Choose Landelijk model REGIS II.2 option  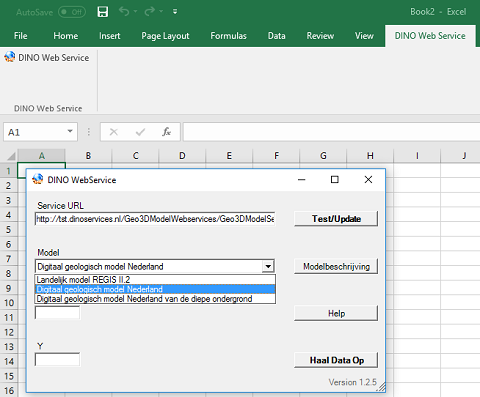point(155,280)
